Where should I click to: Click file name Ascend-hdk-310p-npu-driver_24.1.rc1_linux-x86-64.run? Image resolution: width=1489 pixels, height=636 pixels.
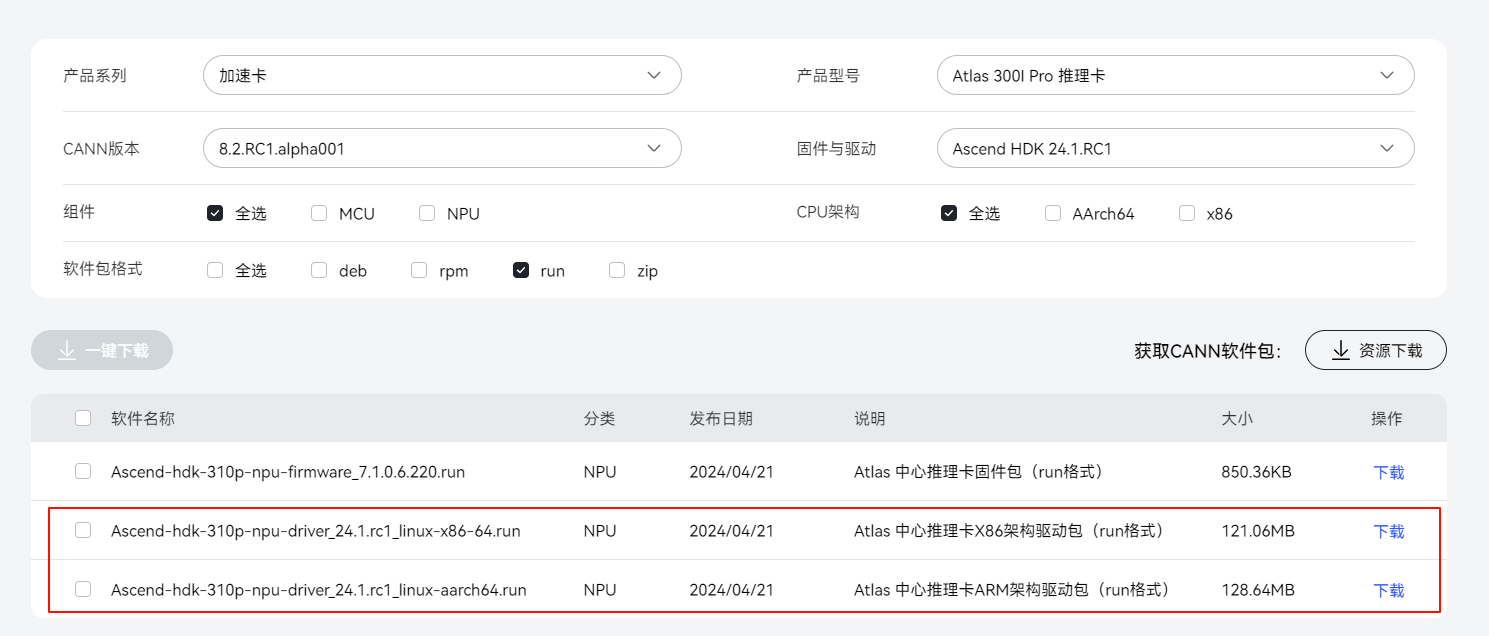coord(316,531)
